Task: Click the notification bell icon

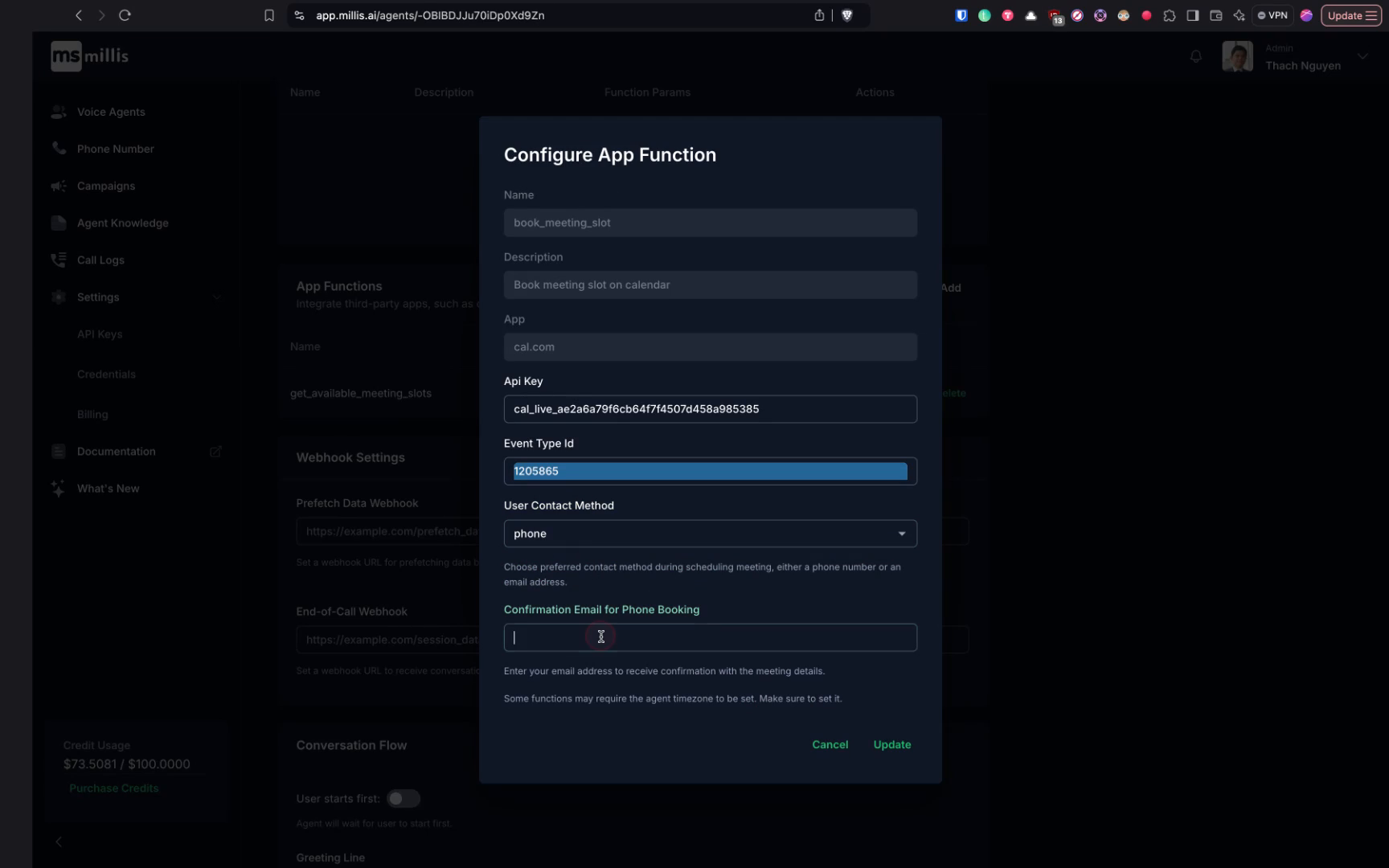Action: (x=1195, y=56)
